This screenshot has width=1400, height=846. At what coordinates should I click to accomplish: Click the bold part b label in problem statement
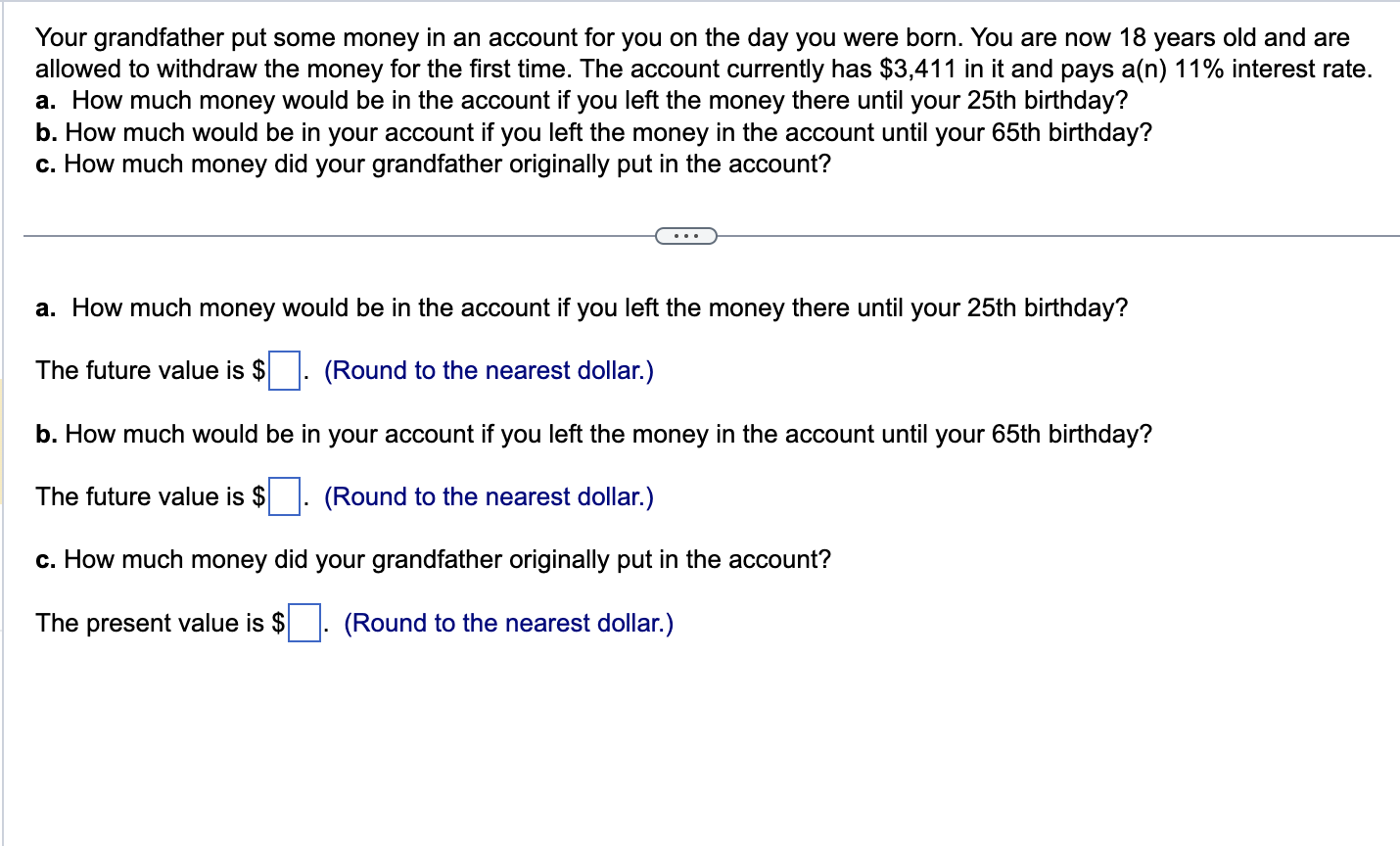pos(43,131)
